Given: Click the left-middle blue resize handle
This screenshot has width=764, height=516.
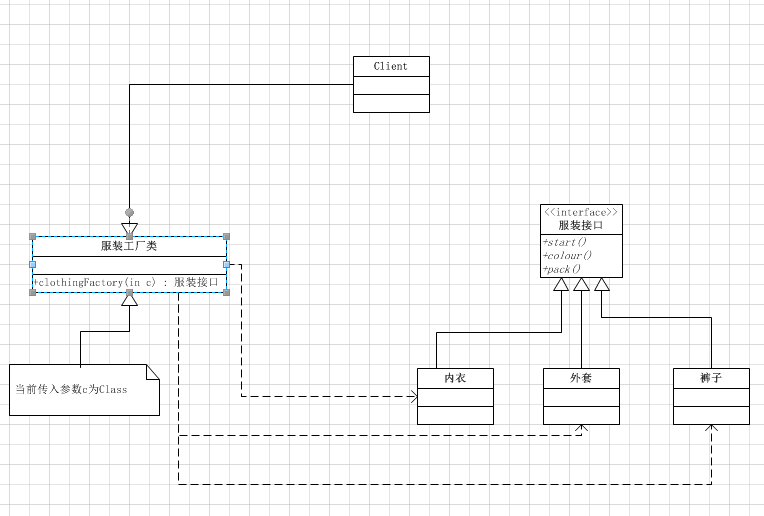Looking at the screenshot, I should (x=33, y=265).
